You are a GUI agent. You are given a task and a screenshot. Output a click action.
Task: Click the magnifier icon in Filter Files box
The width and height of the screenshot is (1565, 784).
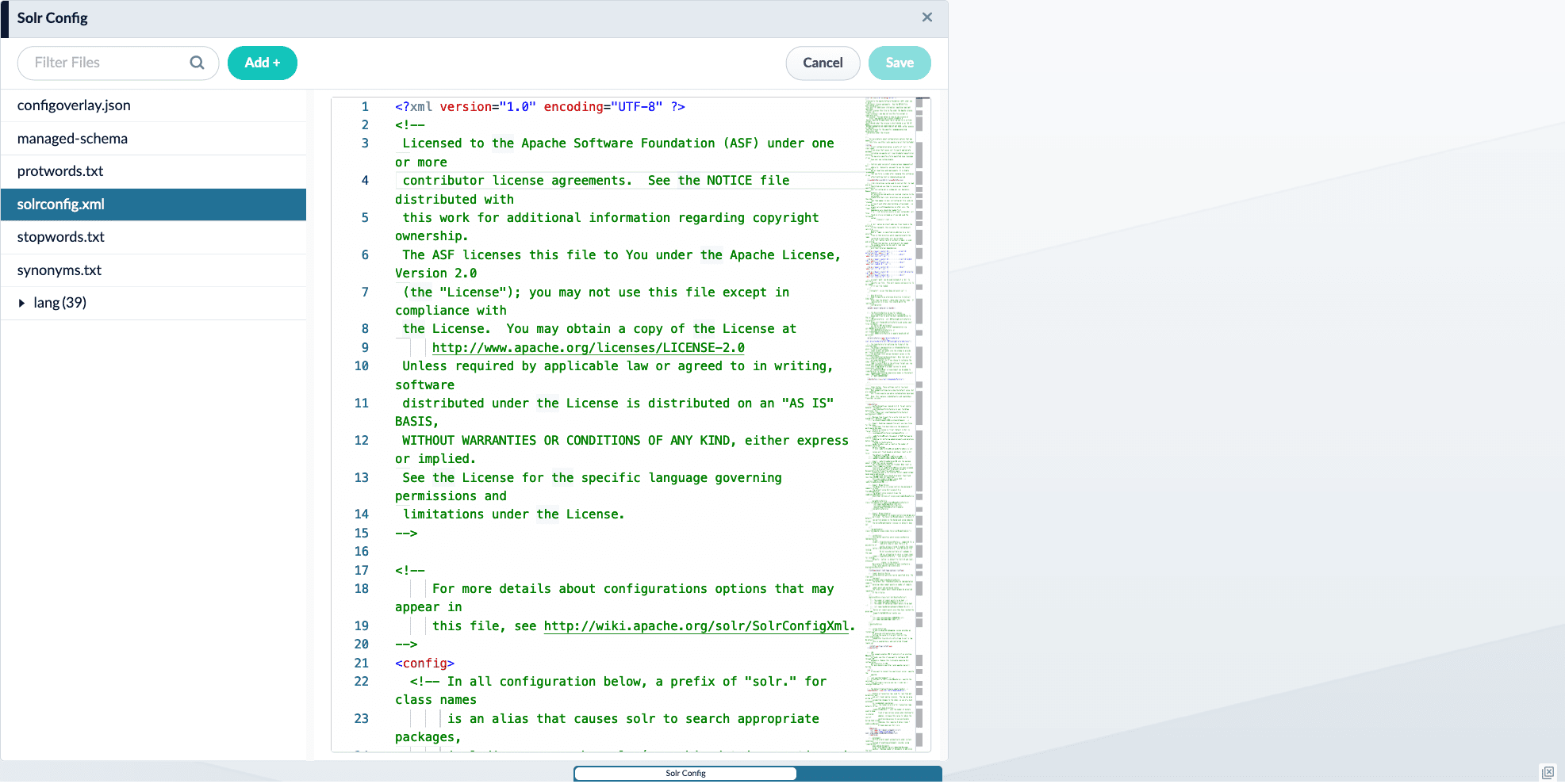pyautogui.click(x=197, y=63)
